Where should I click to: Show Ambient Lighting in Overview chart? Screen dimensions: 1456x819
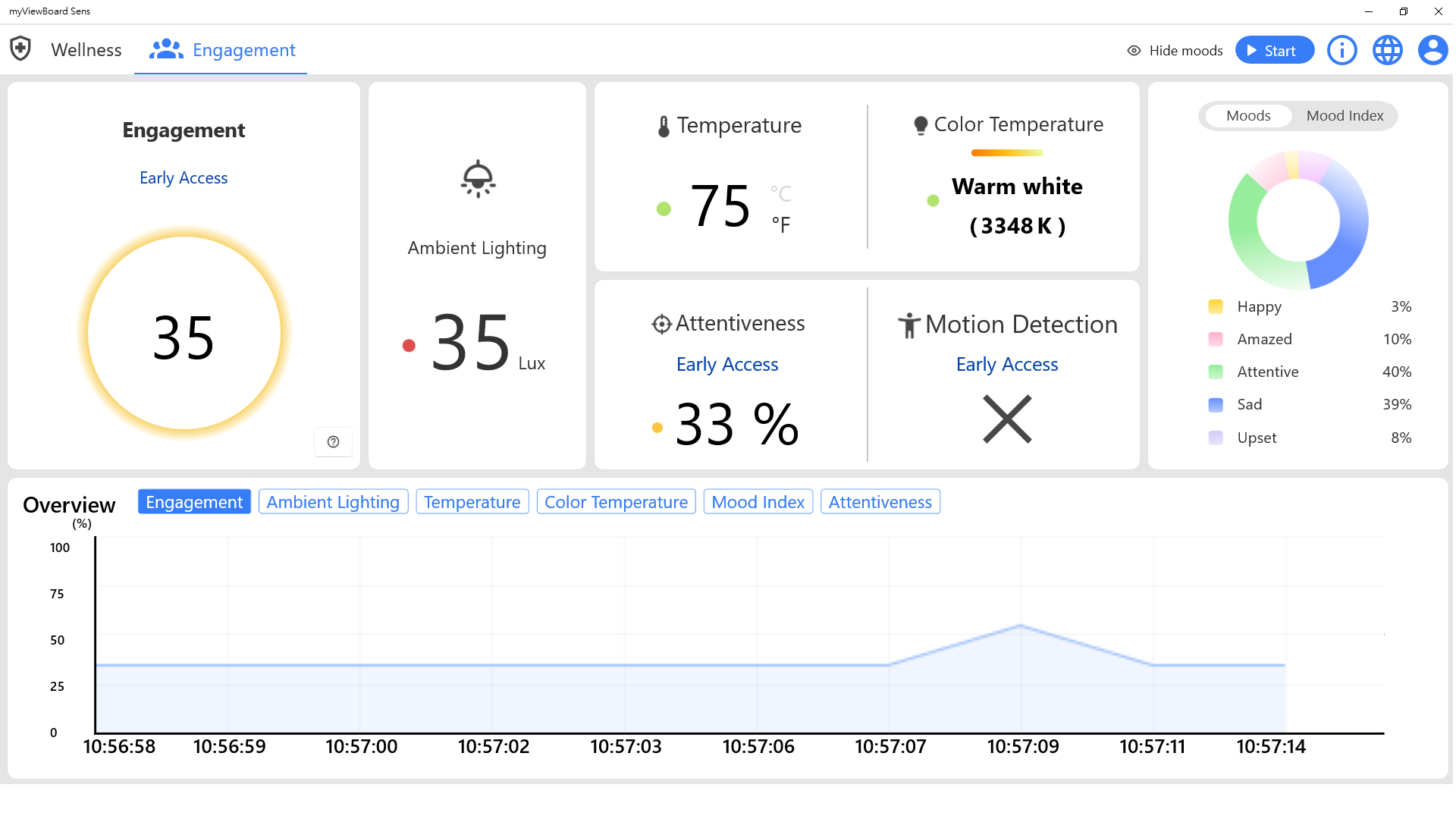pos(333,502)
